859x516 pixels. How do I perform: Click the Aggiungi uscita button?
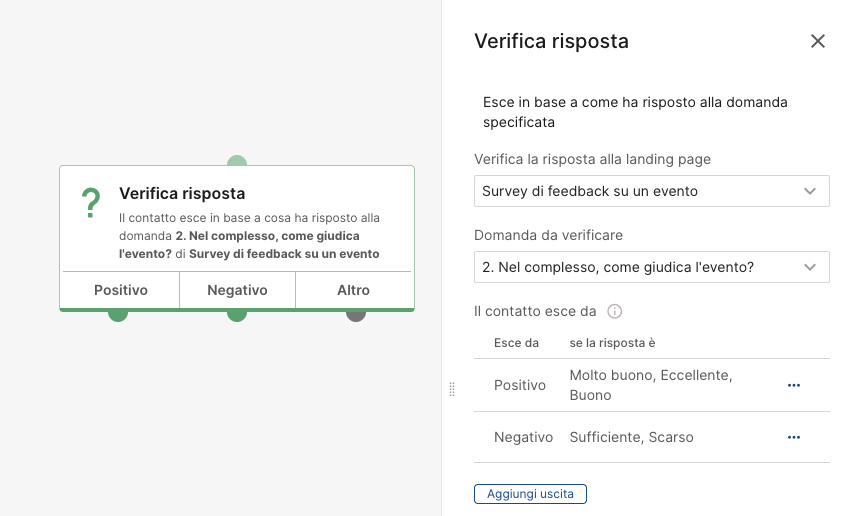[530, 494]
